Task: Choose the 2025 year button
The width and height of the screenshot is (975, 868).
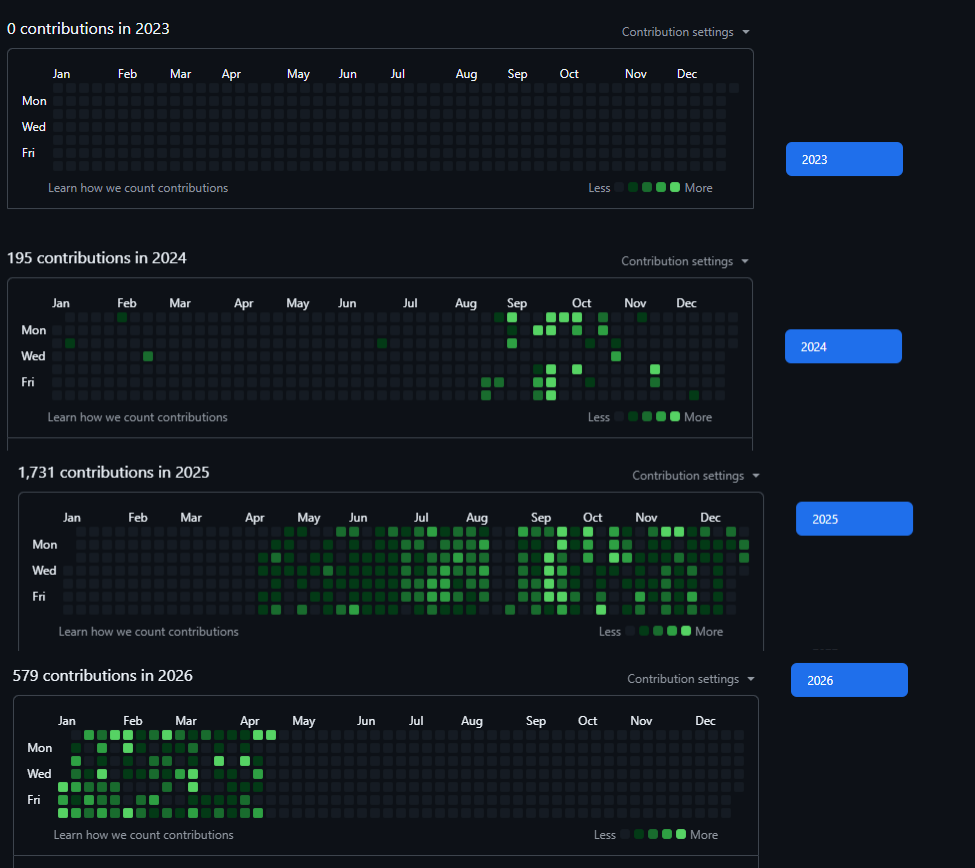Action: [854, 519]
